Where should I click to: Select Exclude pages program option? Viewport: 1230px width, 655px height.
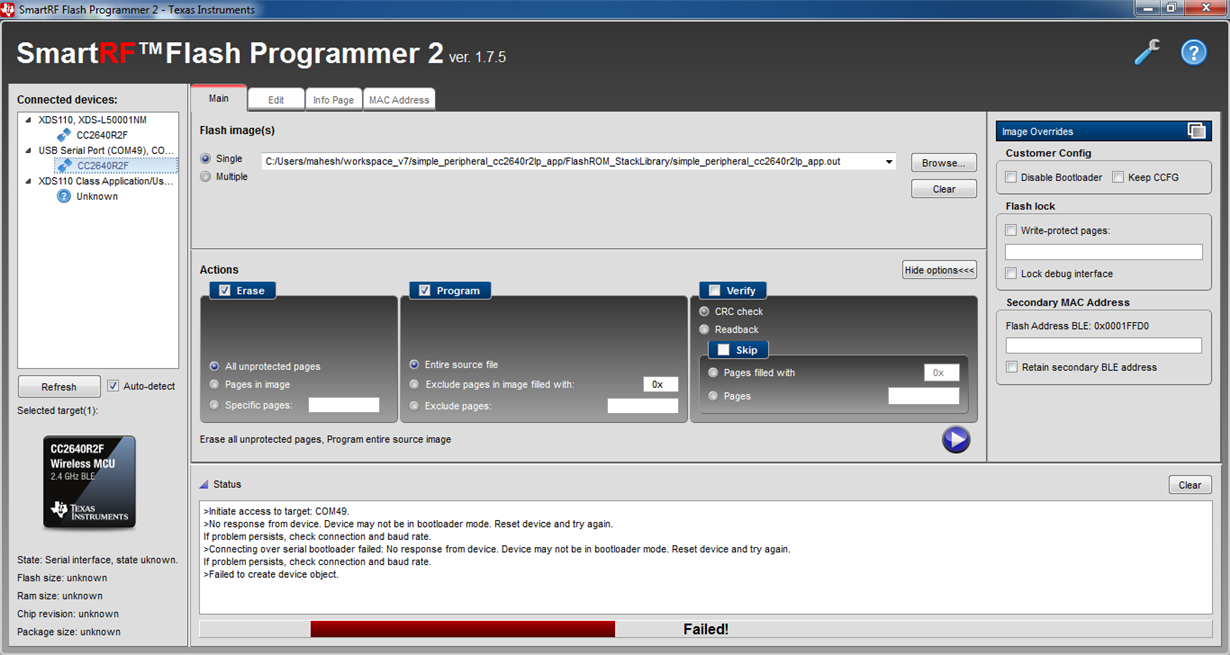click(415, 405)
